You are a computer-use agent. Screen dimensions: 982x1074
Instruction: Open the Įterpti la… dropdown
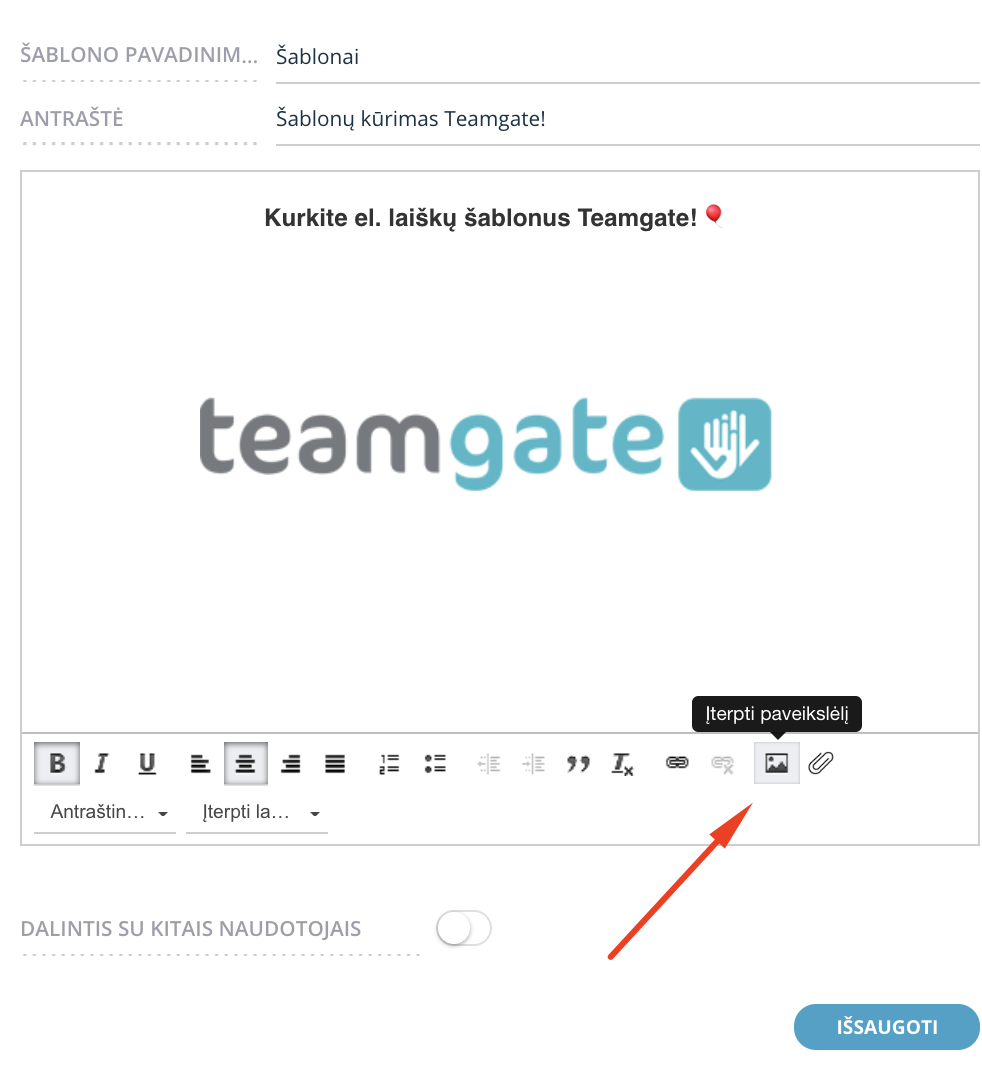point(257,813)
